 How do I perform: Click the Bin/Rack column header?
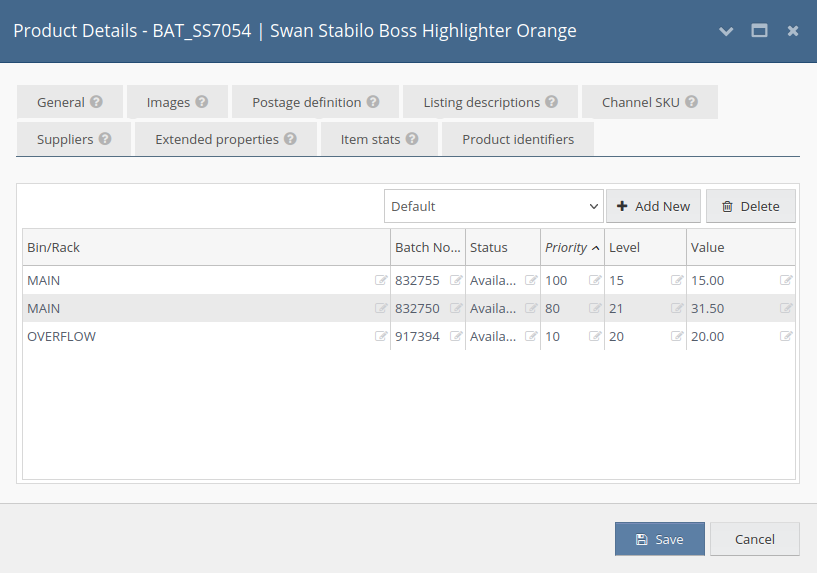click(206, 247)
